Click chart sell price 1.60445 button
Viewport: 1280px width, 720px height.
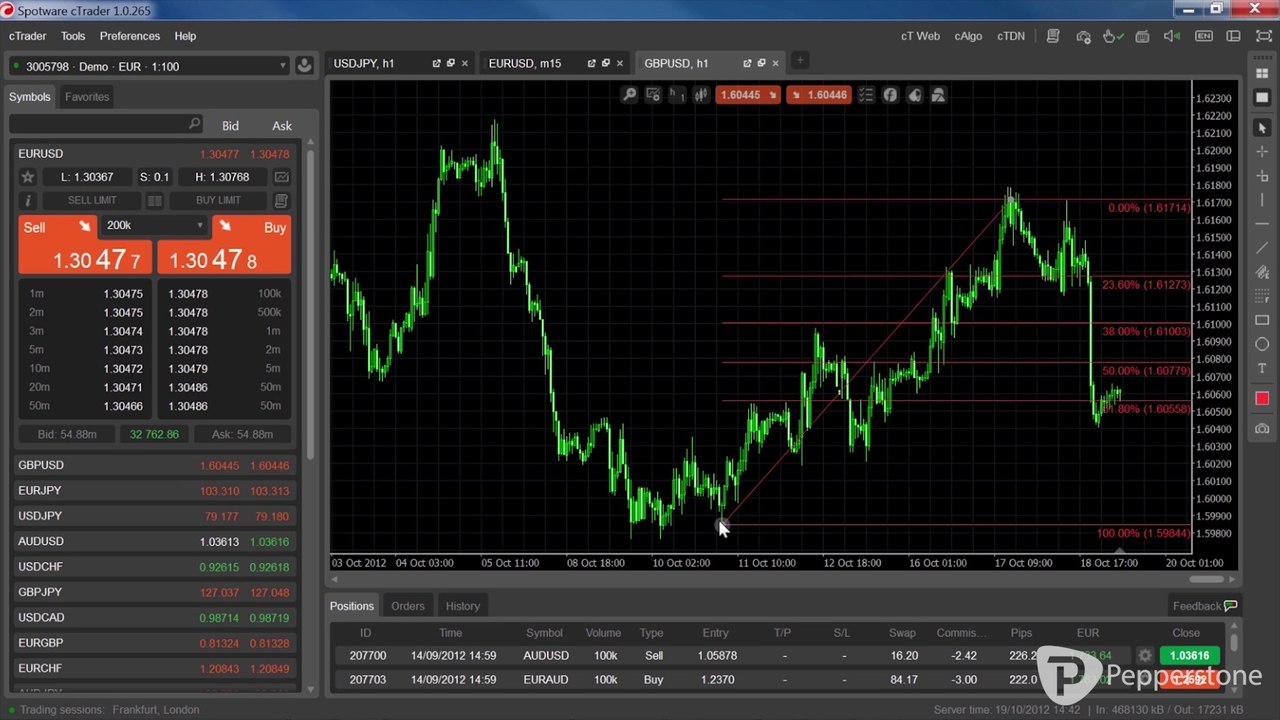(x=748, y=95)
